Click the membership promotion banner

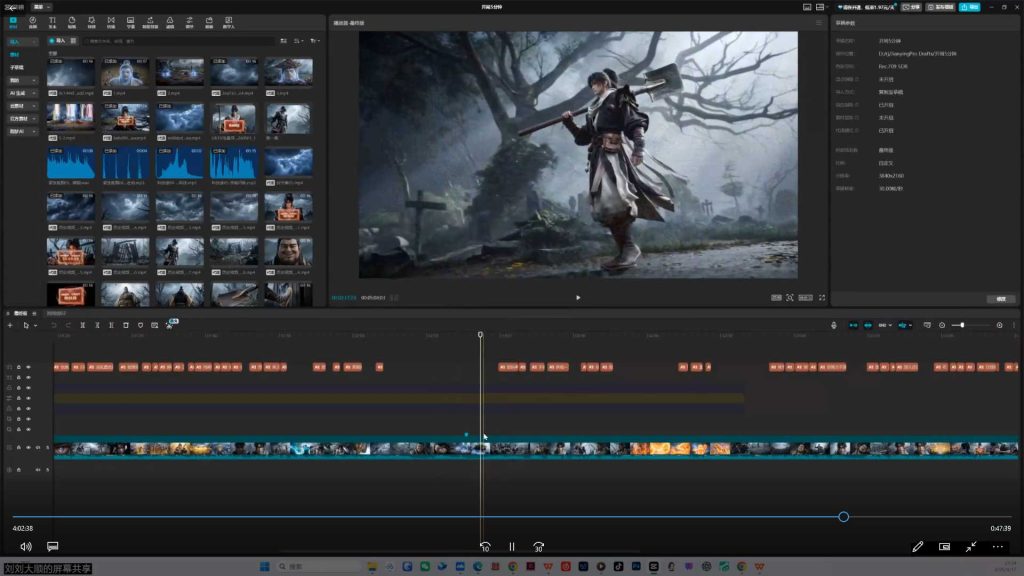point(865,7)
